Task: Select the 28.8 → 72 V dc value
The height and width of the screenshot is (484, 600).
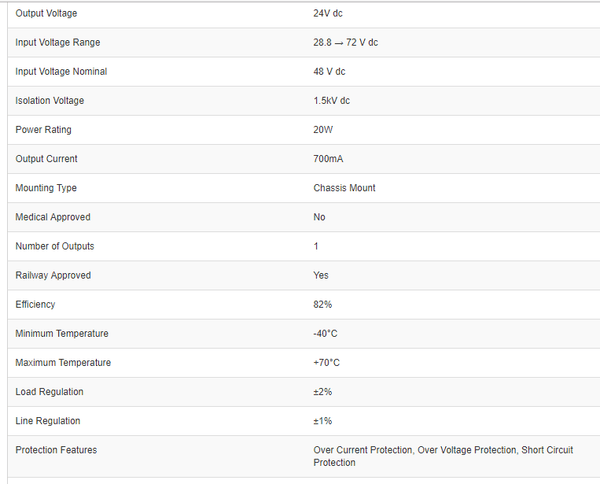Action: pyautogui.click(x=345, y=42)
